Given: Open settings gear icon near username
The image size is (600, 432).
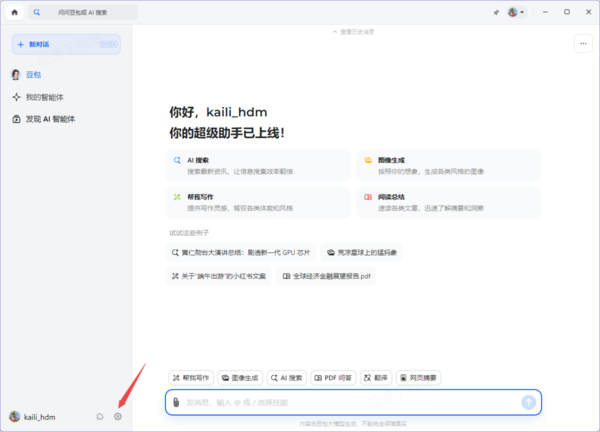Looking at the screenshot, I should click(x=118, y=416).
